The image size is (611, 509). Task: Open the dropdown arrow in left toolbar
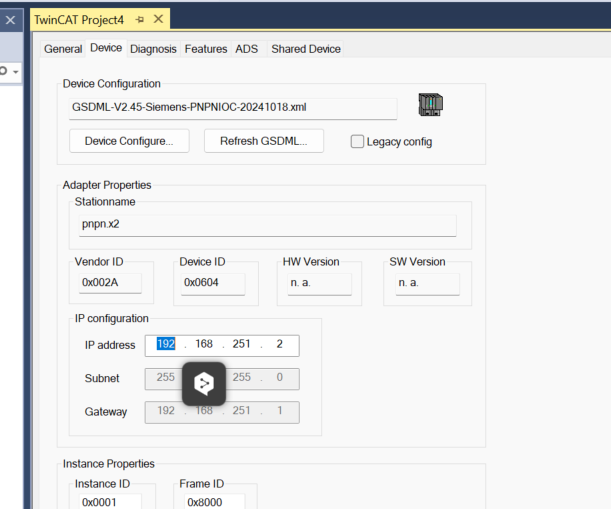pos(16,72)
